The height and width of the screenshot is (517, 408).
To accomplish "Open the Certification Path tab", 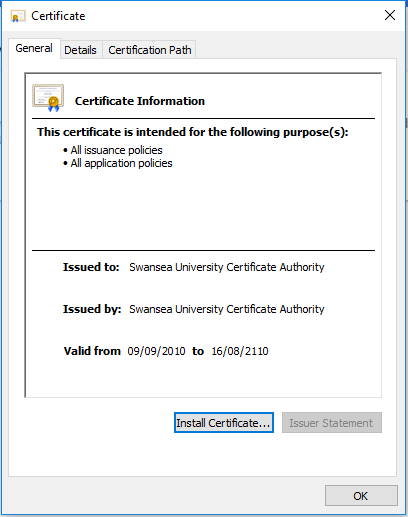I will 150,50.
